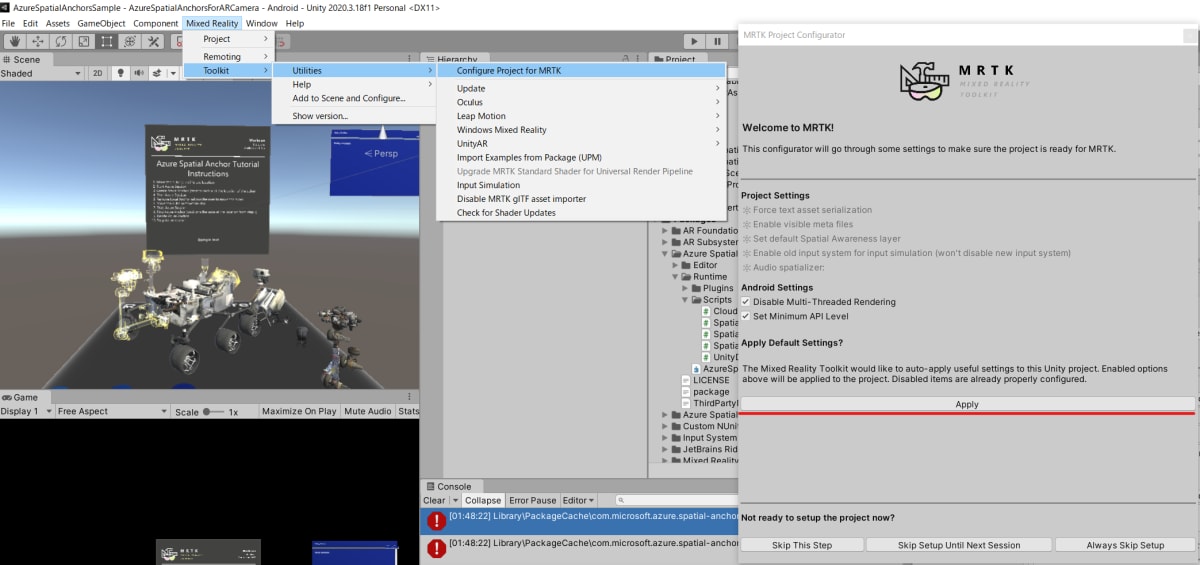This screenshot has height=565, width=1200.
Task: Toggle Mute Audio in Game view
Action: (367, 411)
